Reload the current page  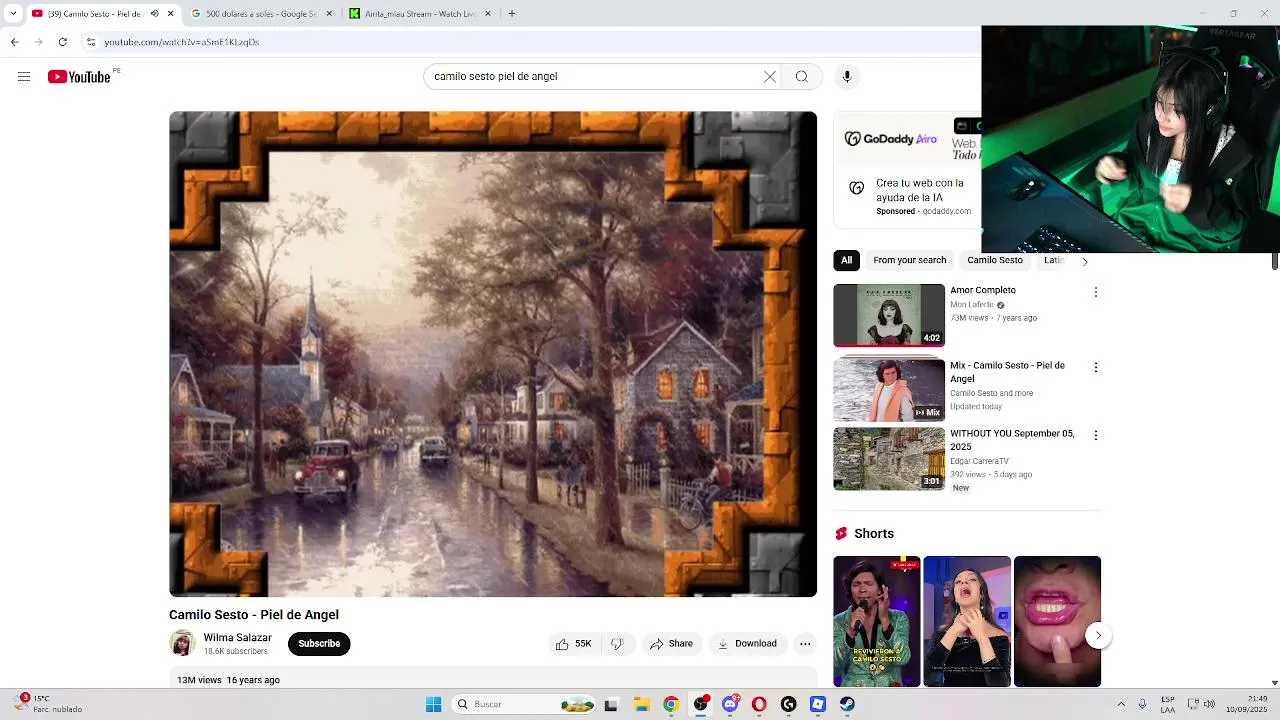pos(62,42)
